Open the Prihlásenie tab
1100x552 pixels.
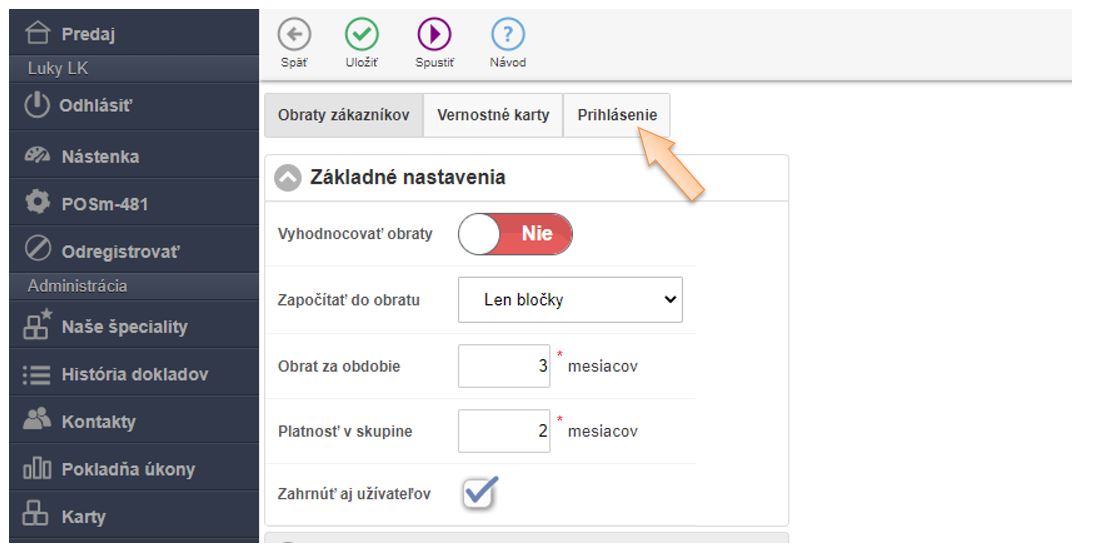[x=617, y=115]
